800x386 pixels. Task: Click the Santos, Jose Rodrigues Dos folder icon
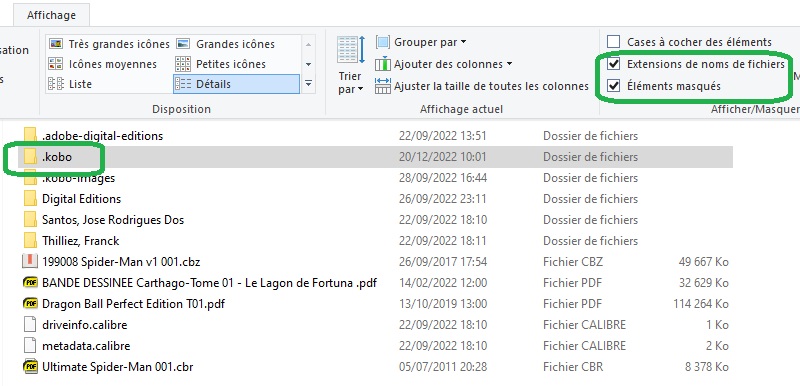click(x=30, y=220)
